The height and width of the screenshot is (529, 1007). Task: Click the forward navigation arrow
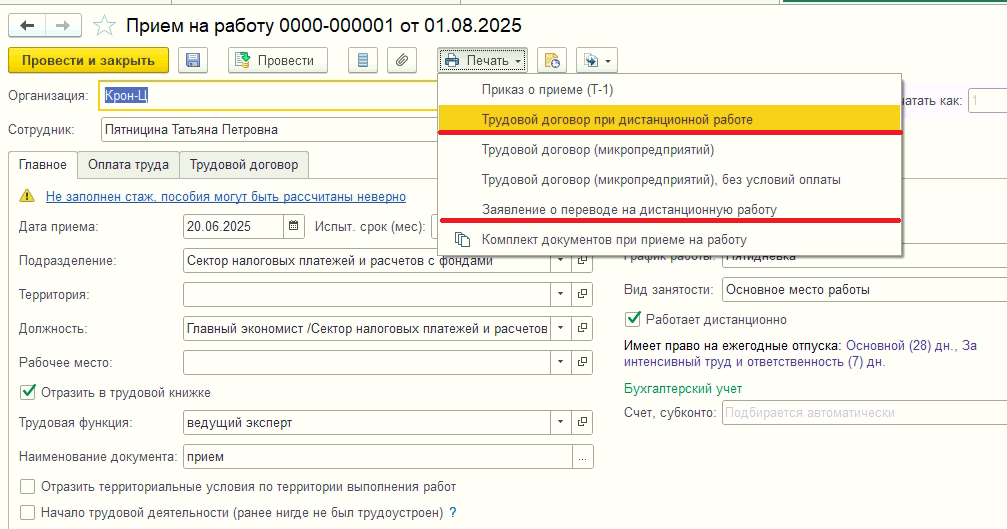63,26
